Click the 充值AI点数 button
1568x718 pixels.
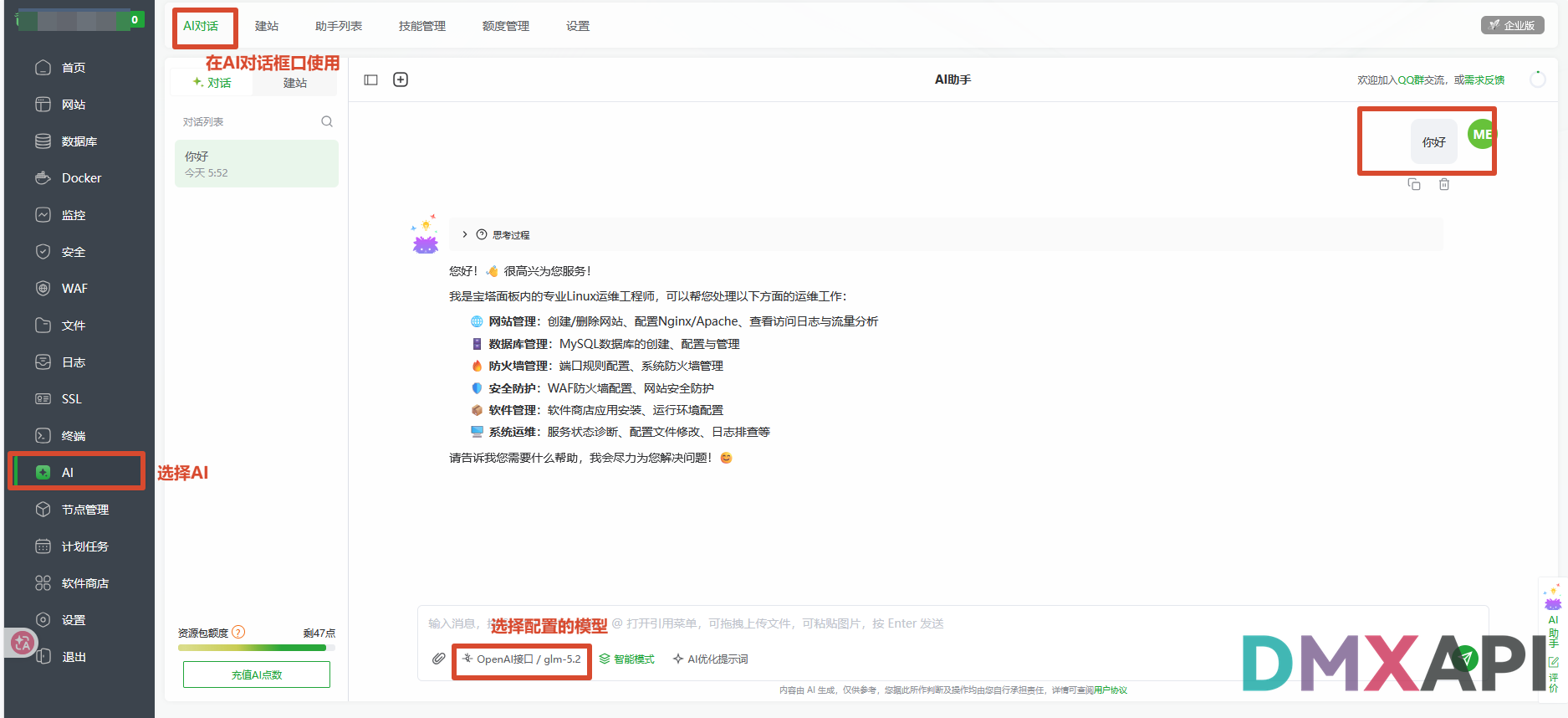point(257,674)
